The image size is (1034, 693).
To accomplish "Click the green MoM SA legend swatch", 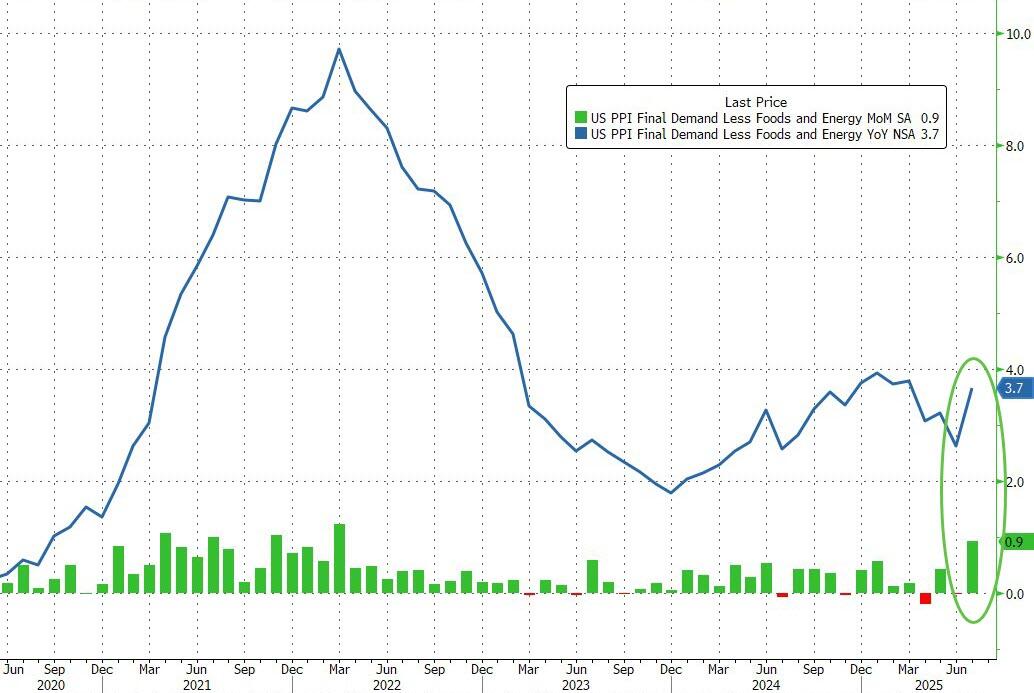I will pyautogui.click(x=580, y=118).
